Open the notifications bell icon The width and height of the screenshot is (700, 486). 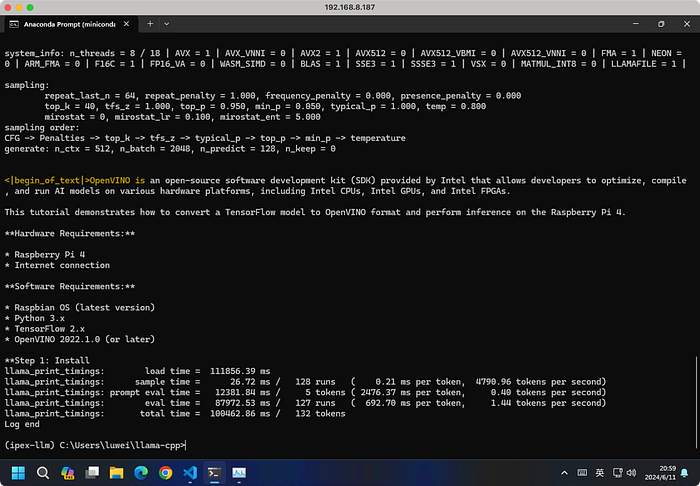[684, 473]
